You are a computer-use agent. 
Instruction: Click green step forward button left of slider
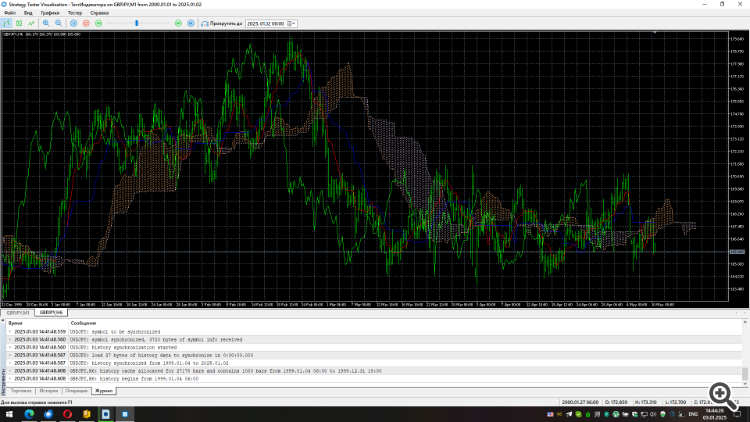pos(99,23)
